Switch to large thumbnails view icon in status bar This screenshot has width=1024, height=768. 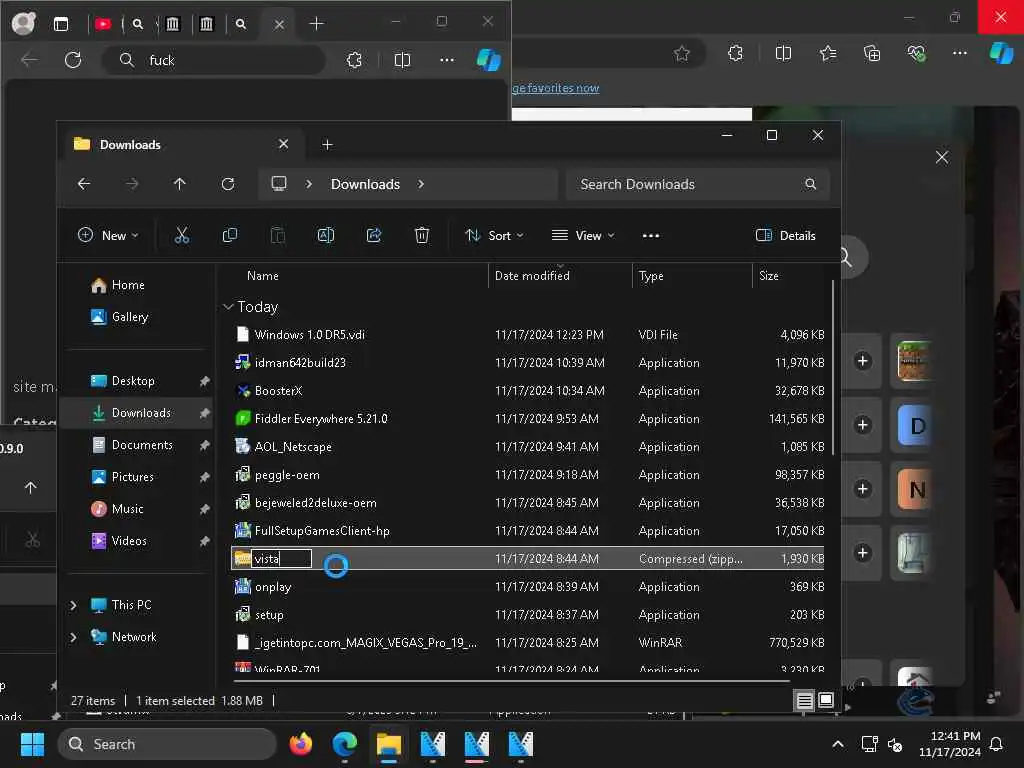point(825,700)
